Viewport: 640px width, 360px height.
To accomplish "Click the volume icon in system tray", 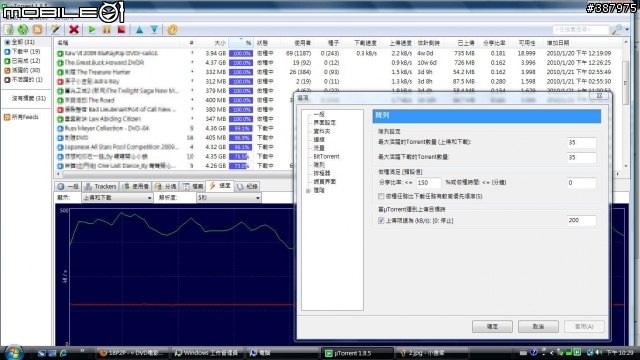I will pyautogui.click(x=599, y=352).
